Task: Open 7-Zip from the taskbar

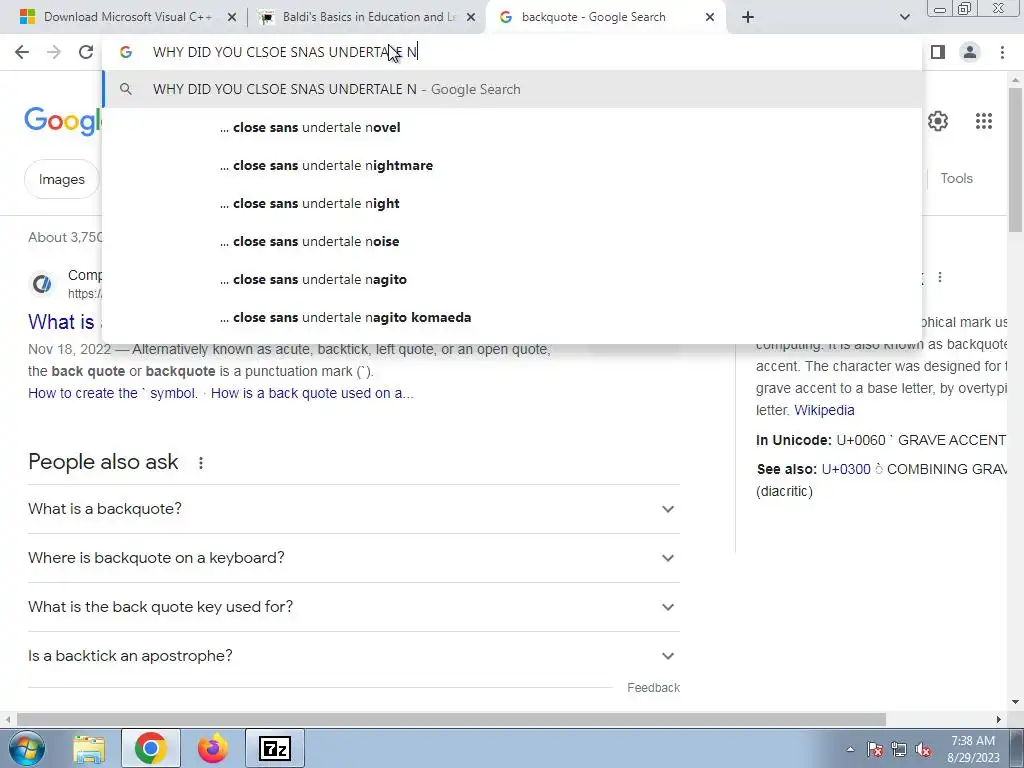Action: (x=274, y=748)
